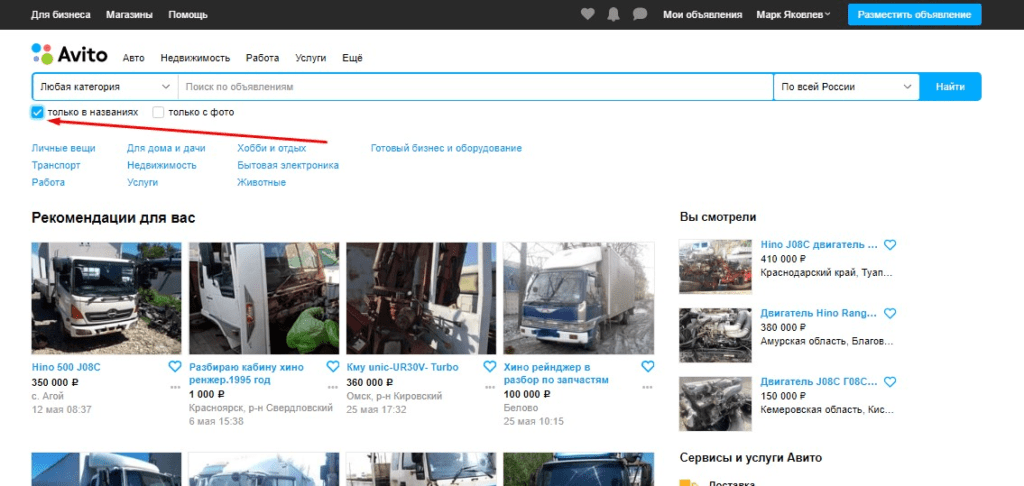Viewport: 1024px width, 486px height.
Task: Open the 'Ещё' navigation menu
Action: click(352, 58)
